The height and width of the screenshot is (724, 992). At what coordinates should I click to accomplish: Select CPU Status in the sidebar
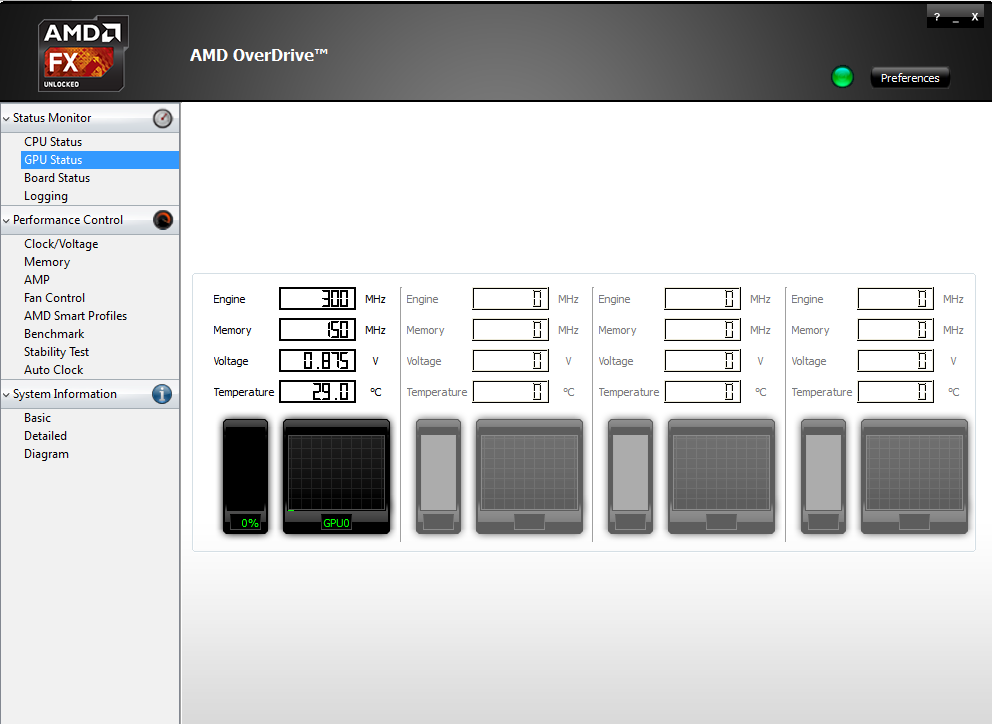[x=53, y=142]
